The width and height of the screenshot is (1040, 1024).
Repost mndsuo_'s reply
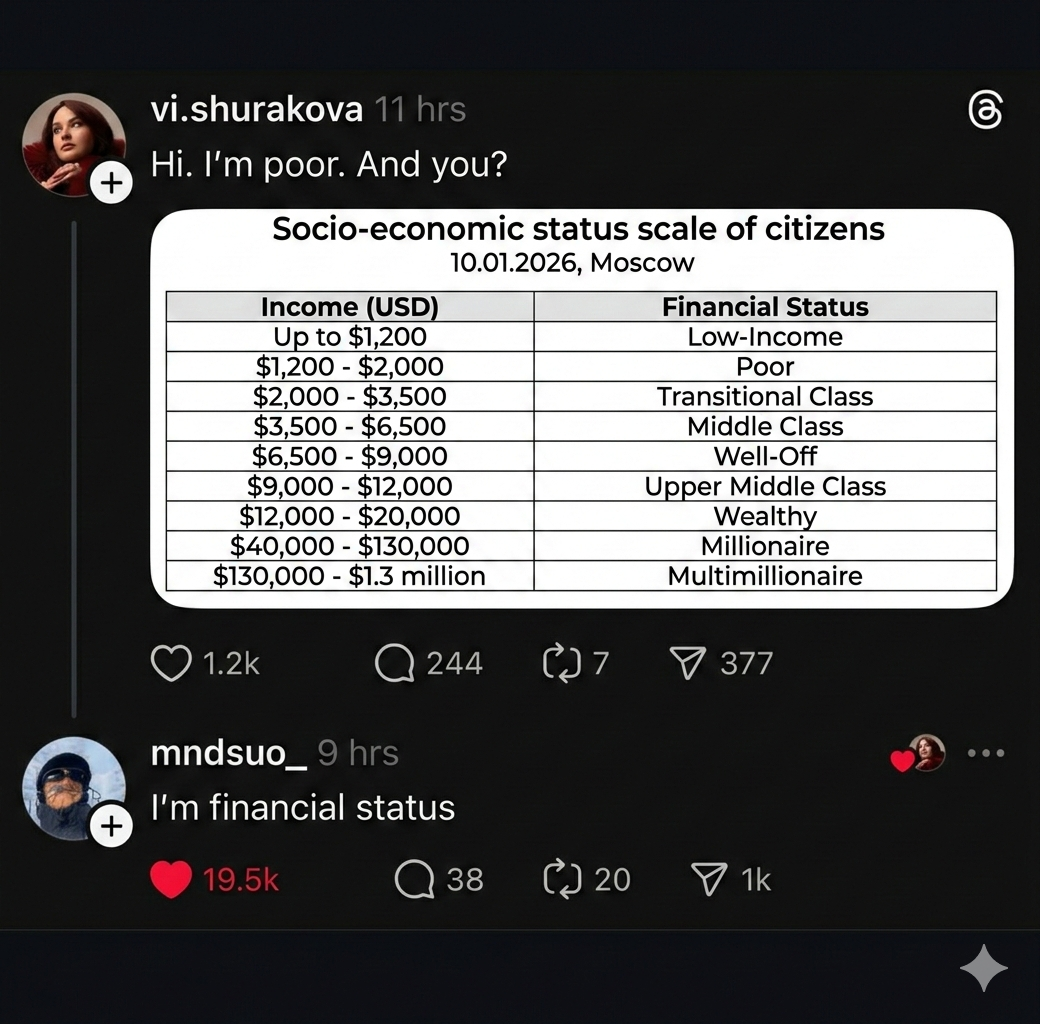562,880
